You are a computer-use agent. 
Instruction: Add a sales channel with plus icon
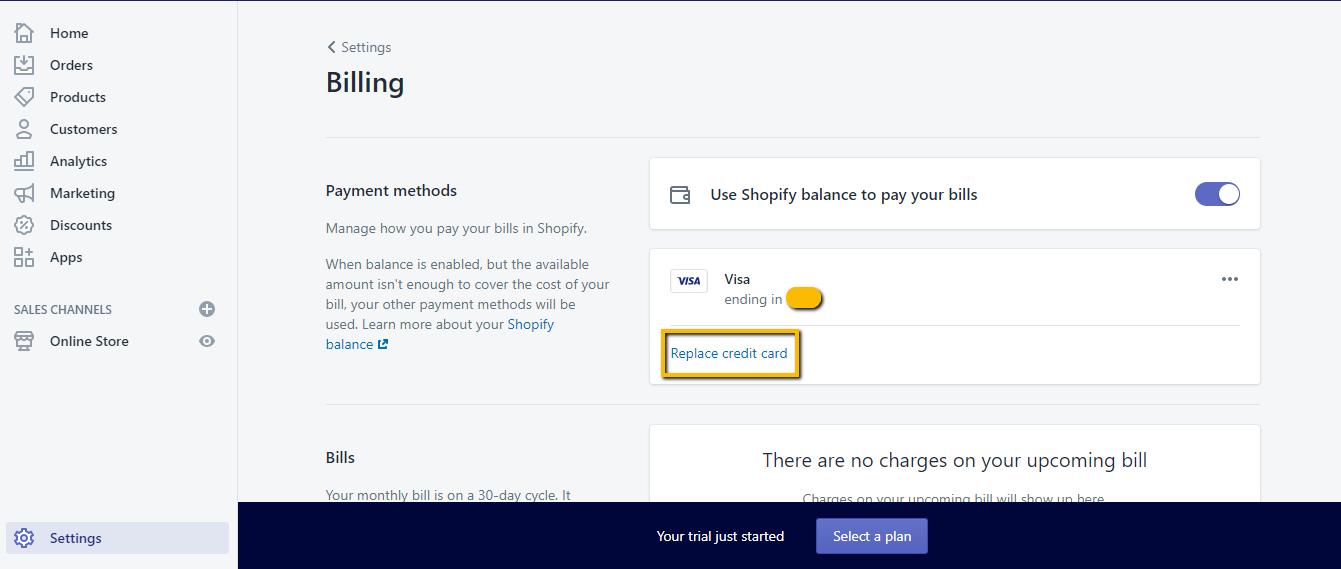point(207,309)
